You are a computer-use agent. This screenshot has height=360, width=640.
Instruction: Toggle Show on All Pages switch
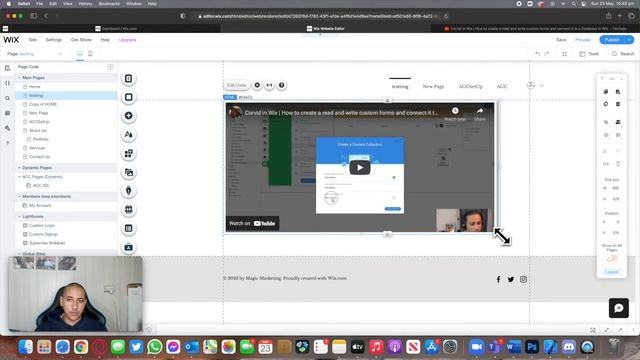[x=611, y=259]
